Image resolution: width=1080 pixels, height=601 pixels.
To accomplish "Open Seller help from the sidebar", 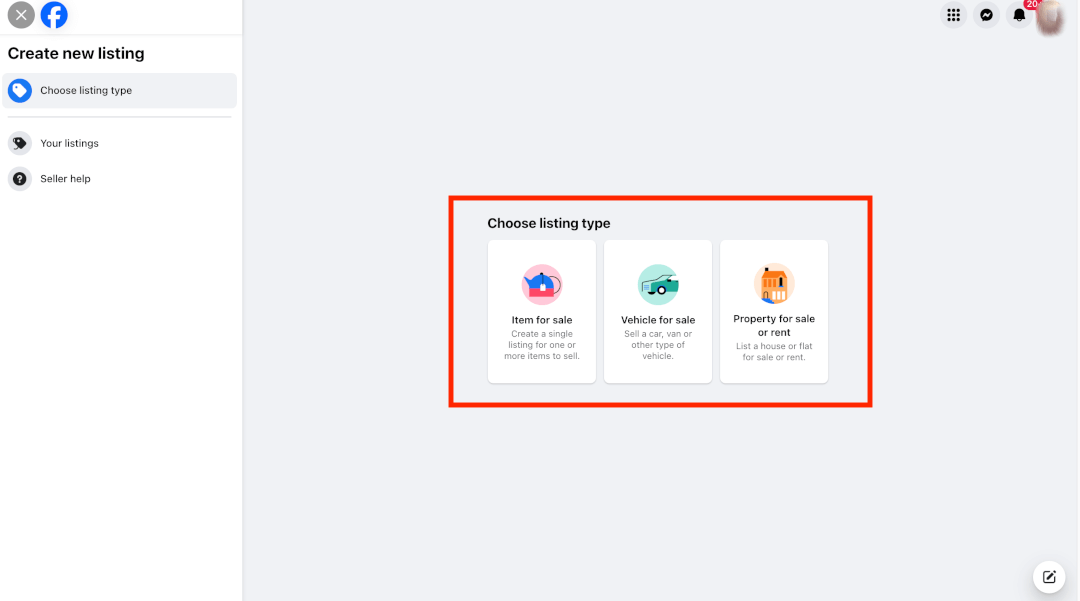I will (x=120, y=179).
